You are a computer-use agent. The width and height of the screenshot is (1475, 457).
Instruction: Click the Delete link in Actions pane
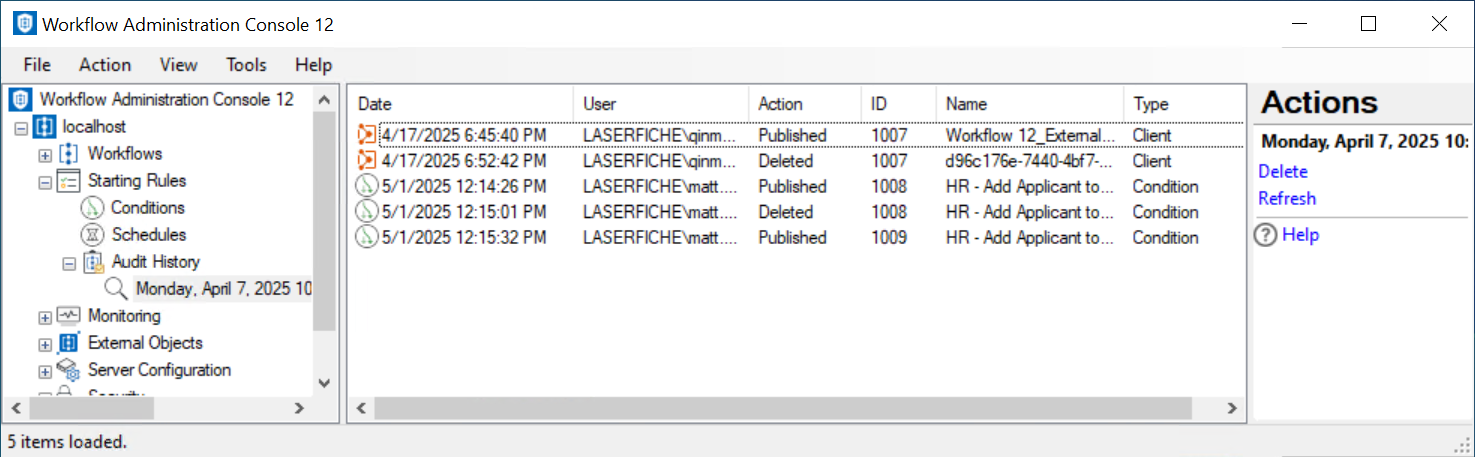[1282, 171]
